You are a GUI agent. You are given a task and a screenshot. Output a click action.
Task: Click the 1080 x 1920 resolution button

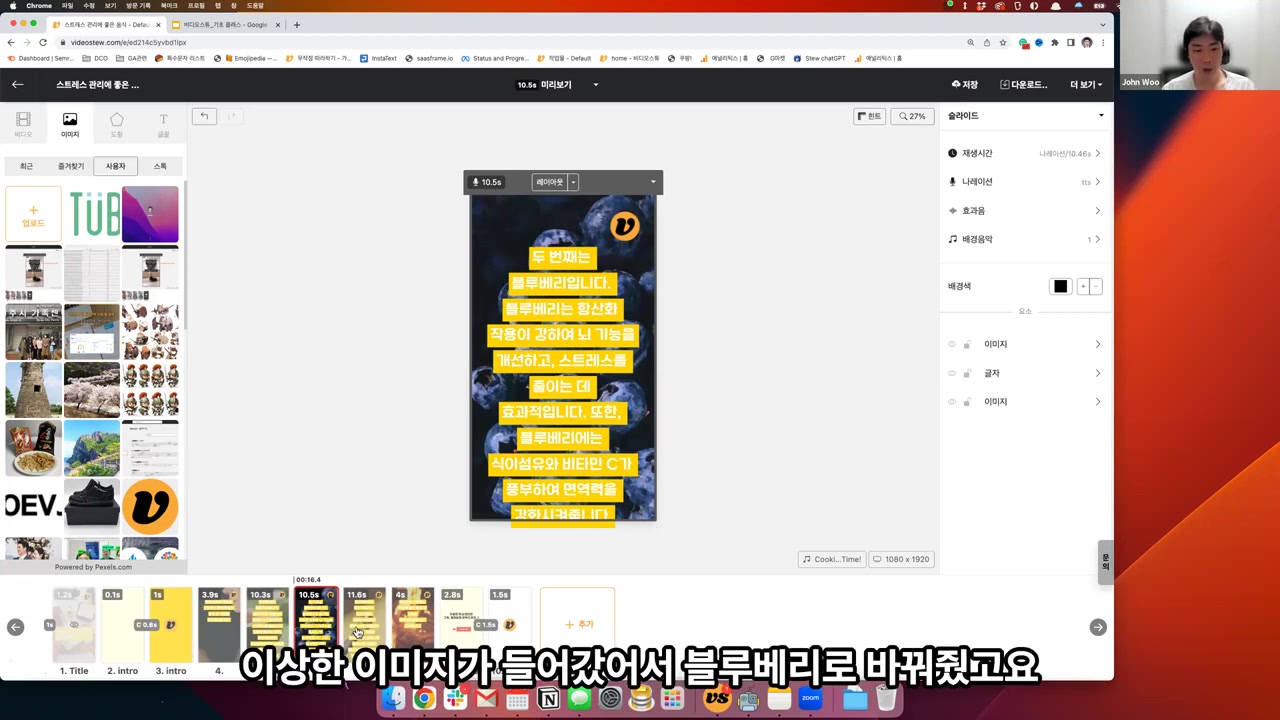coord(901,559)
